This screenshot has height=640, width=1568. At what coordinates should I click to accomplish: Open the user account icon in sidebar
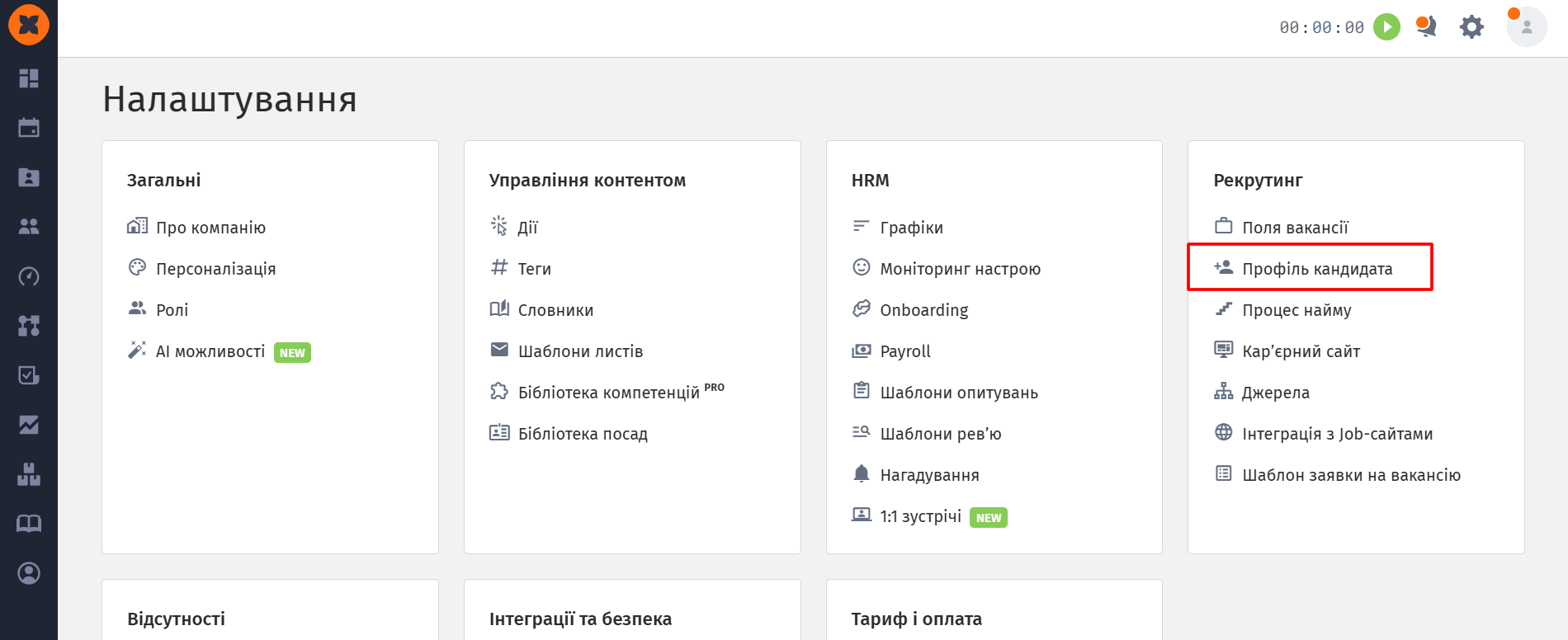[29, 573]
